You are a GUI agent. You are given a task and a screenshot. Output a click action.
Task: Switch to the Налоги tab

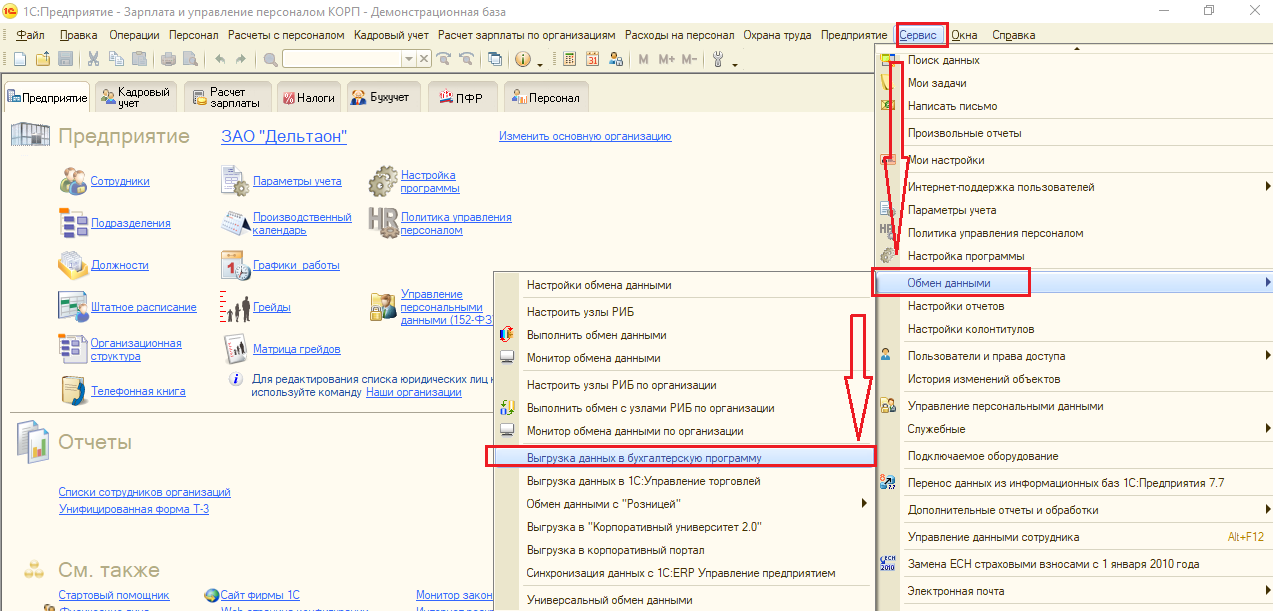[308, 98]
